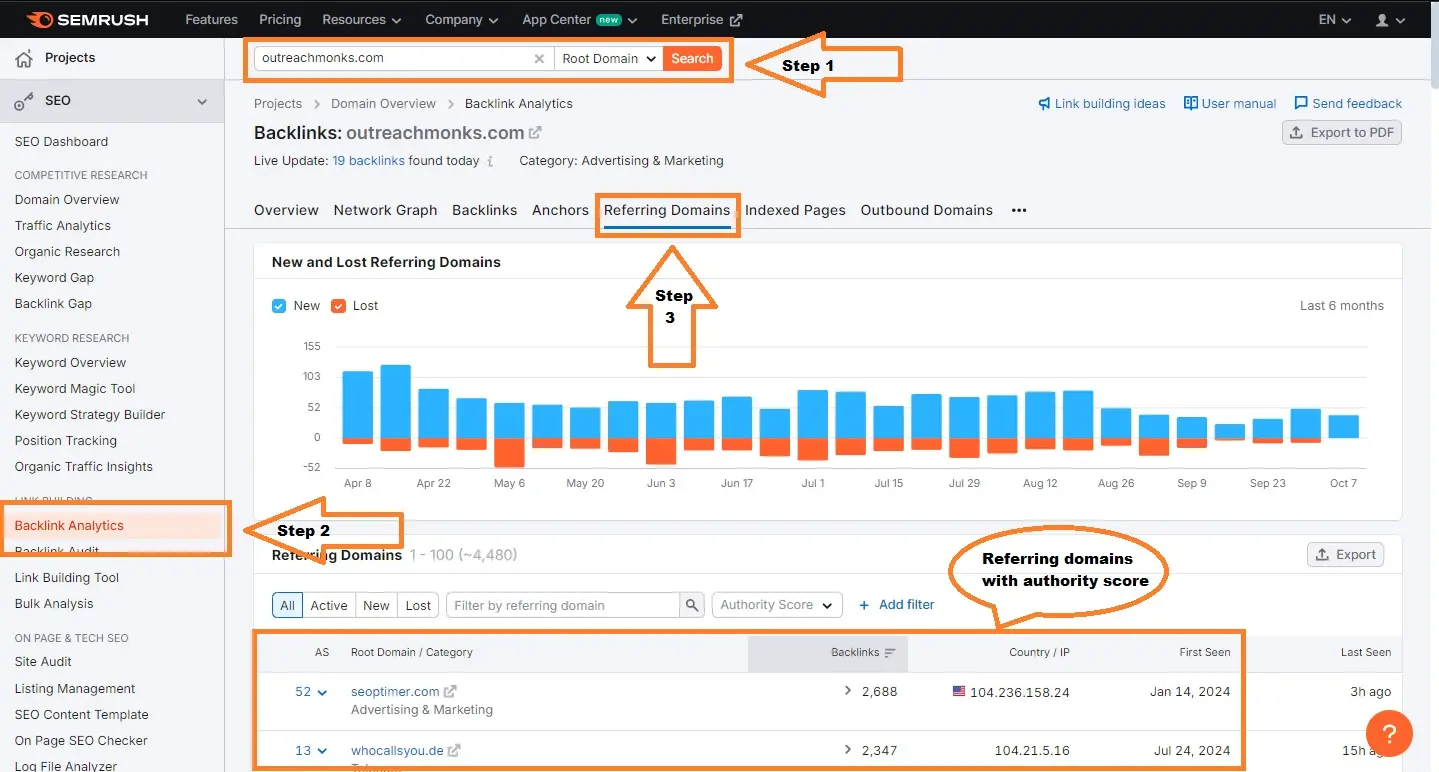This screenshot has height=772, width=1439.
Task: Uncheck the Lost checkbox in the chart legend
Action: [x=336, y=305]
